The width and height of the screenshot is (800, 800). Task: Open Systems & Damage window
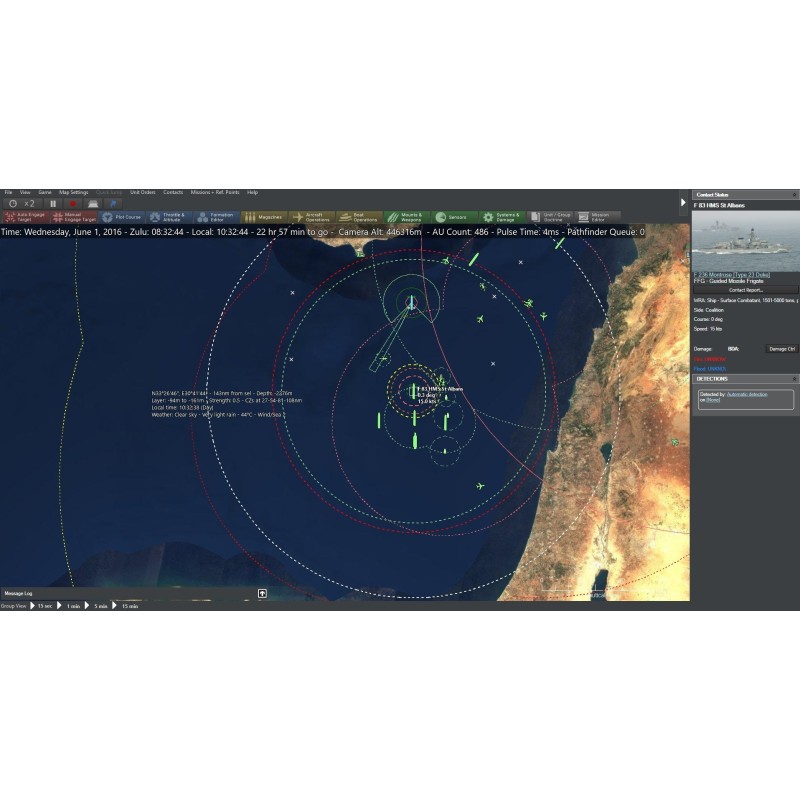[503, 216]
